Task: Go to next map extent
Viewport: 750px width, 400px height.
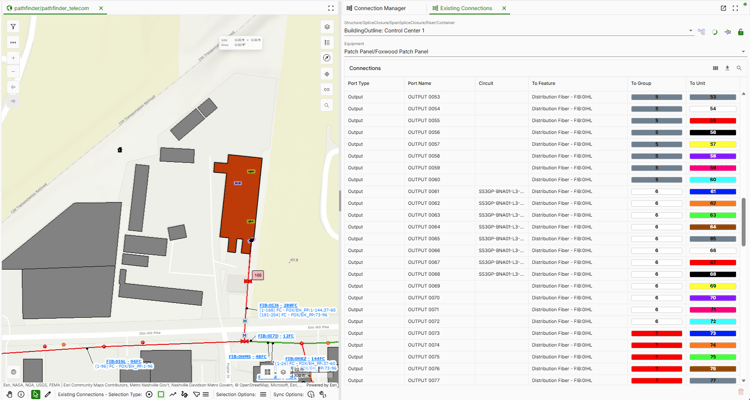Action: click(13, 101)
